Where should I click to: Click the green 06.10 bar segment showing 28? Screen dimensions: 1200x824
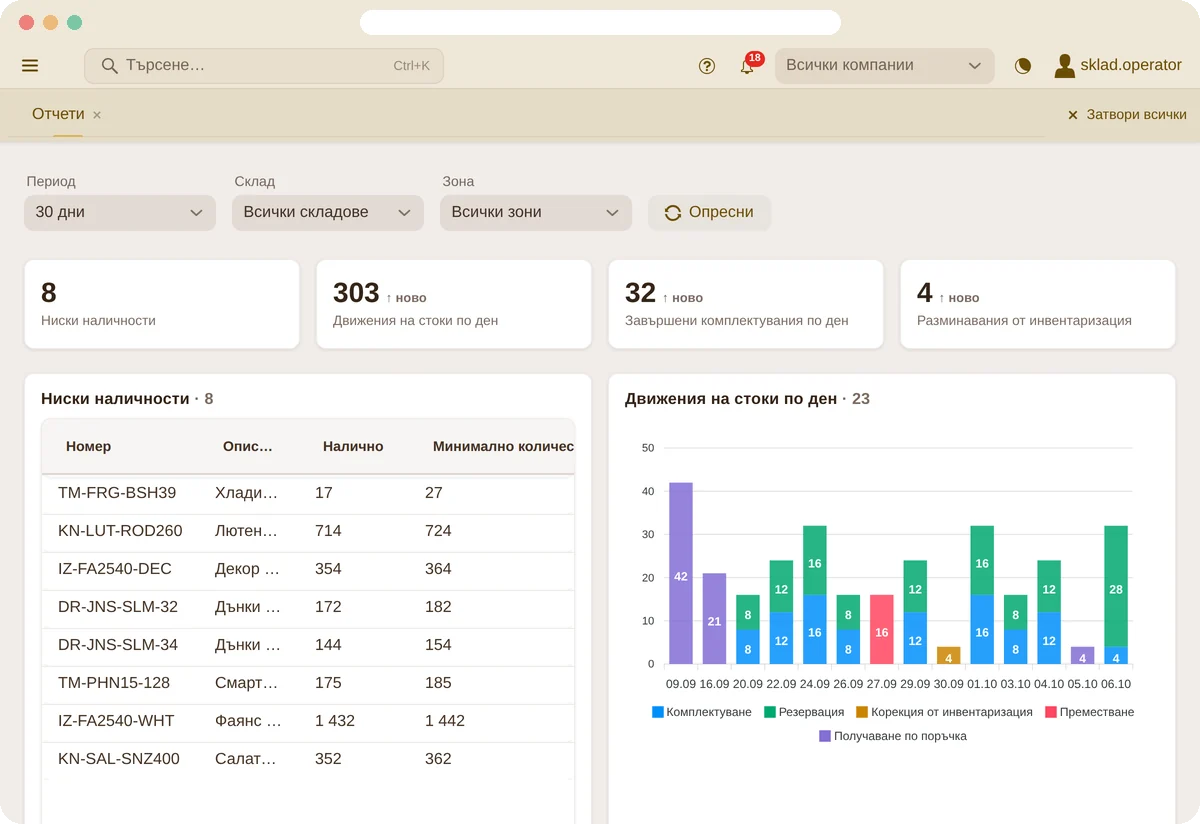pyautogui.click(x=1115, y=587)
